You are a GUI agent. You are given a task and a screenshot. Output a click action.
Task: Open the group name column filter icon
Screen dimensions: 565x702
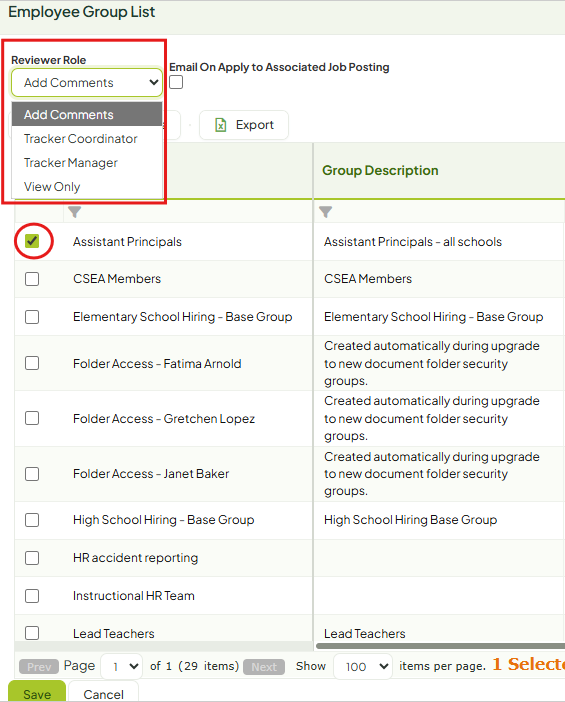(x=75, y=212)
